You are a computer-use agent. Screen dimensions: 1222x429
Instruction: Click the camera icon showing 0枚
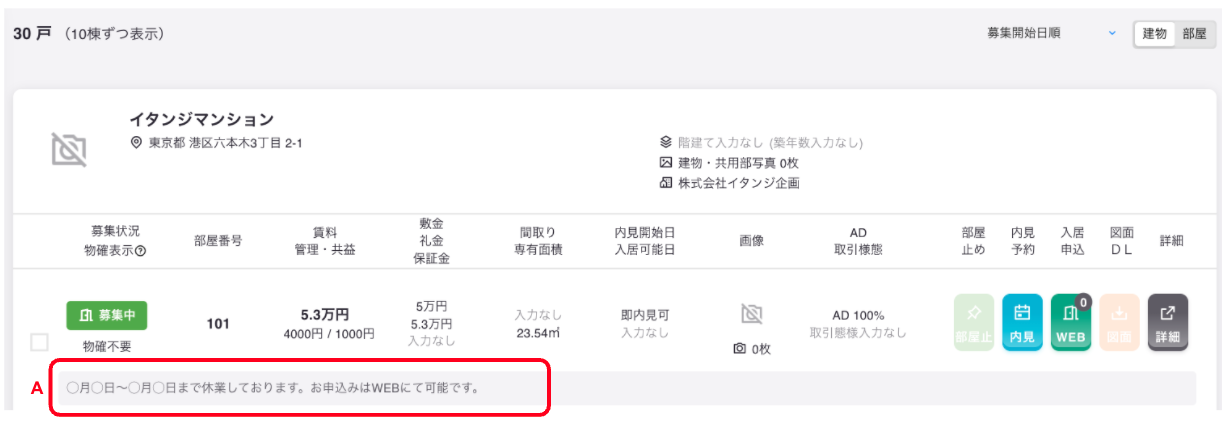(x=739, y=349)
